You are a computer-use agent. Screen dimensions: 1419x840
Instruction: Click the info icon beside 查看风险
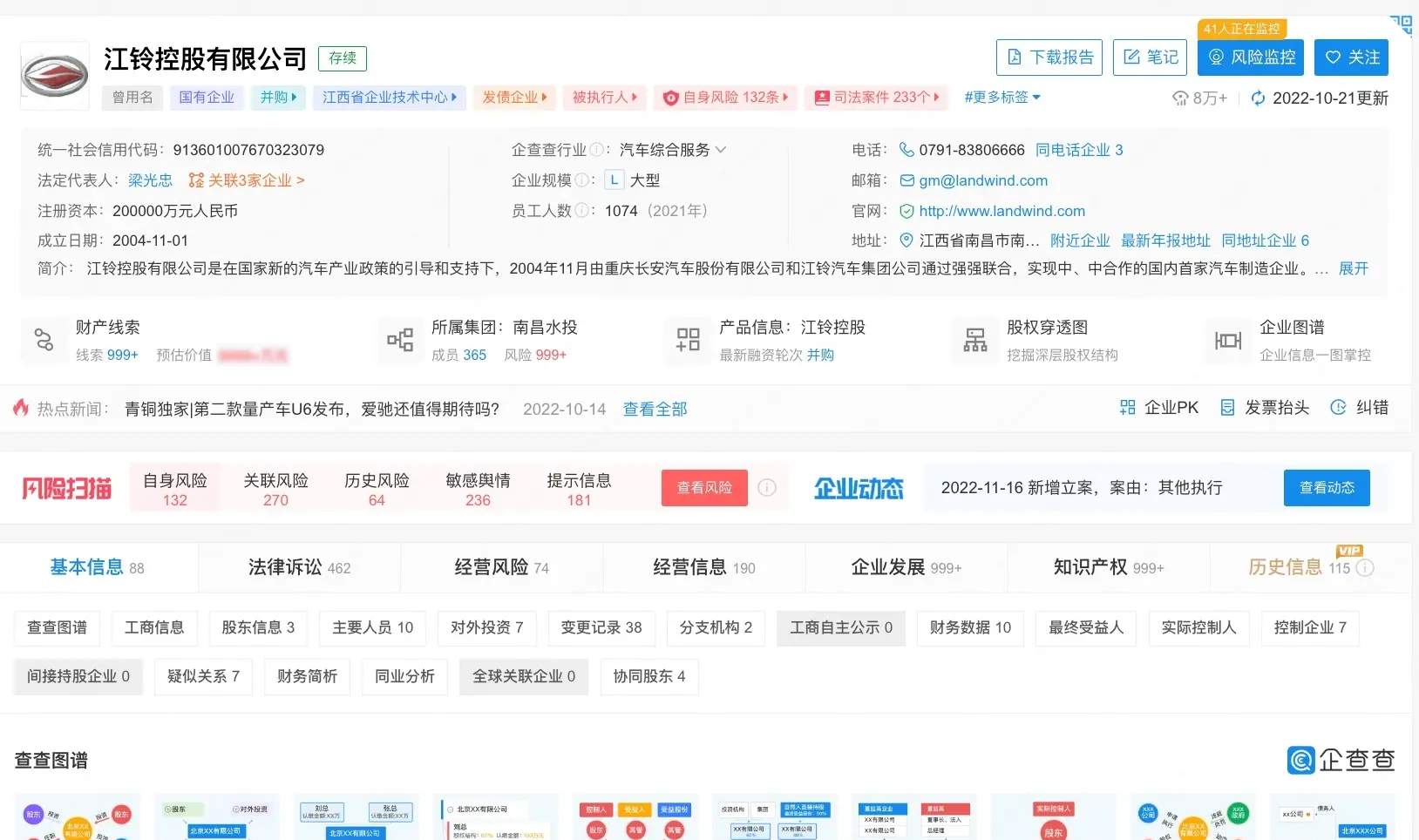pyautogui.click(x=767, y=488)
